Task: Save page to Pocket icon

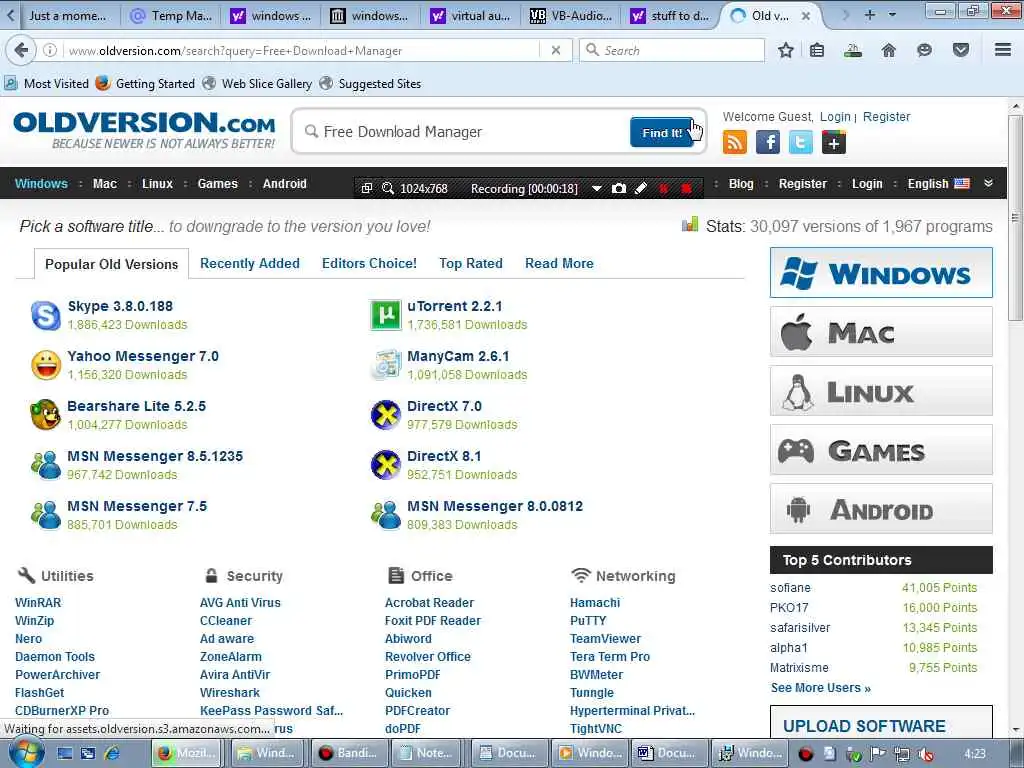Action: point(961,50)
